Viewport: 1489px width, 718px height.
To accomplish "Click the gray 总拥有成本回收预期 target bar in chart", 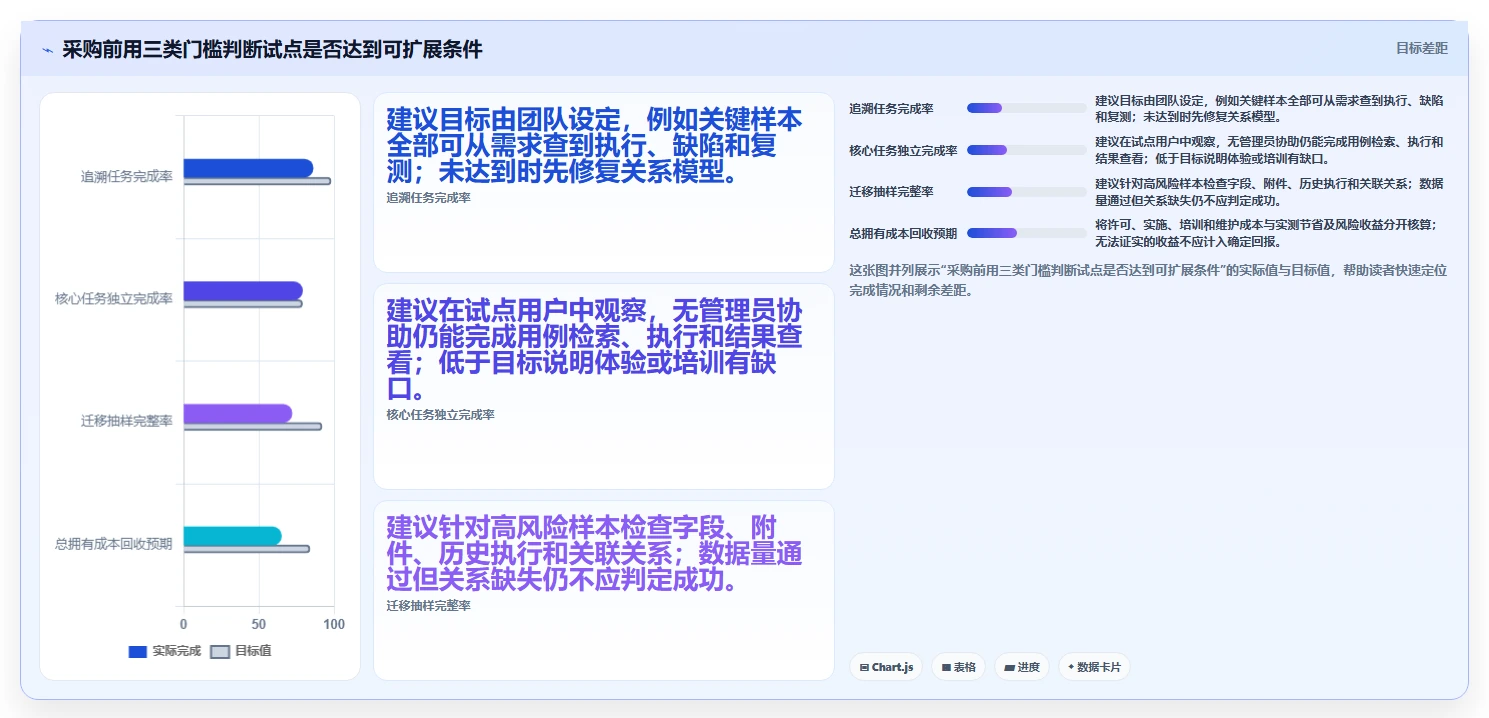I will pyautogui.click(x=246, y=548).
